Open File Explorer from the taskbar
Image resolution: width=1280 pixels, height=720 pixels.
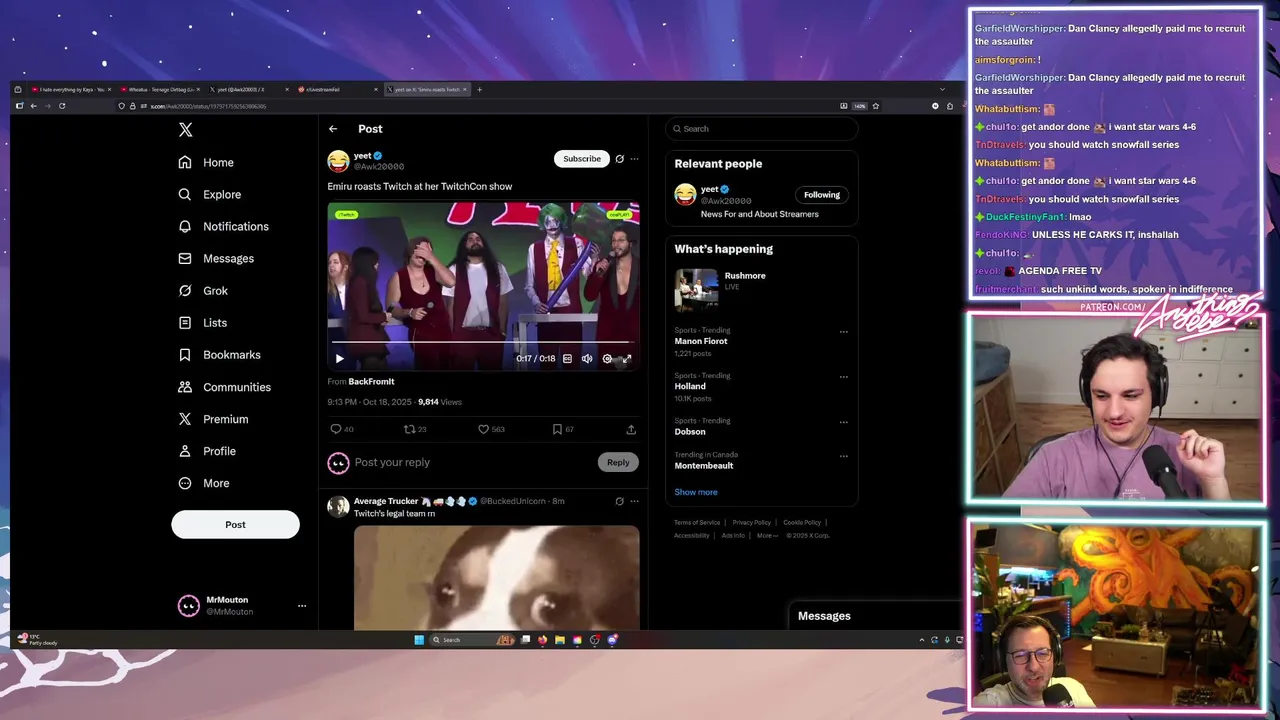560,640
